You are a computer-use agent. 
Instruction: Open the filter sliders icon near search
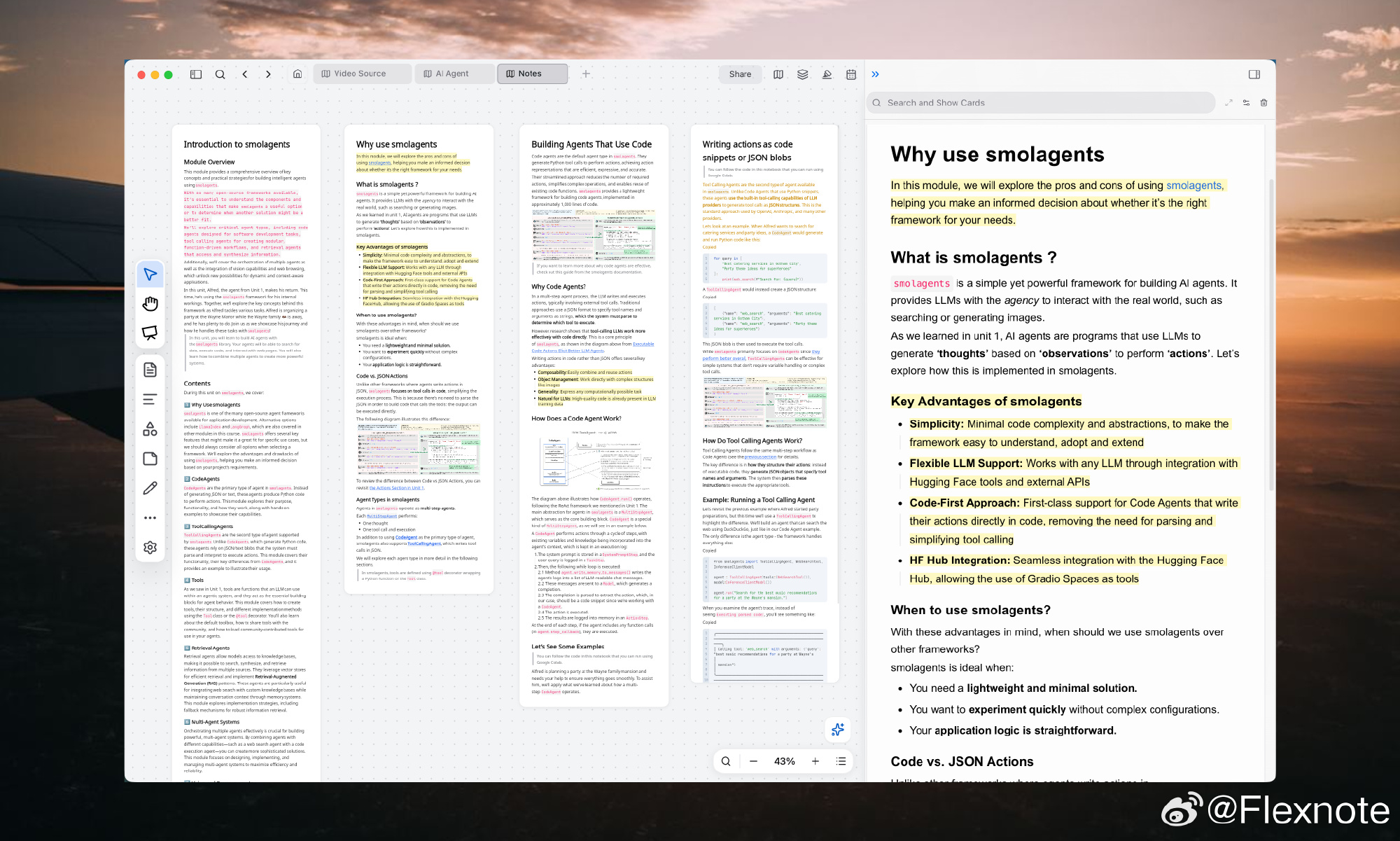[1246, 103]
